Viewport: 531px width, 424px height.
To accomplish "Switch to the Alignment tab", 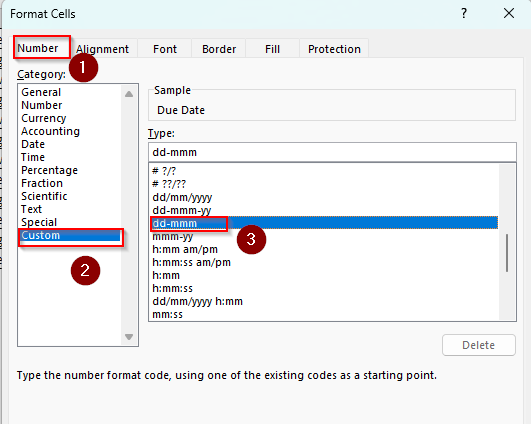I will click(102, 49).
